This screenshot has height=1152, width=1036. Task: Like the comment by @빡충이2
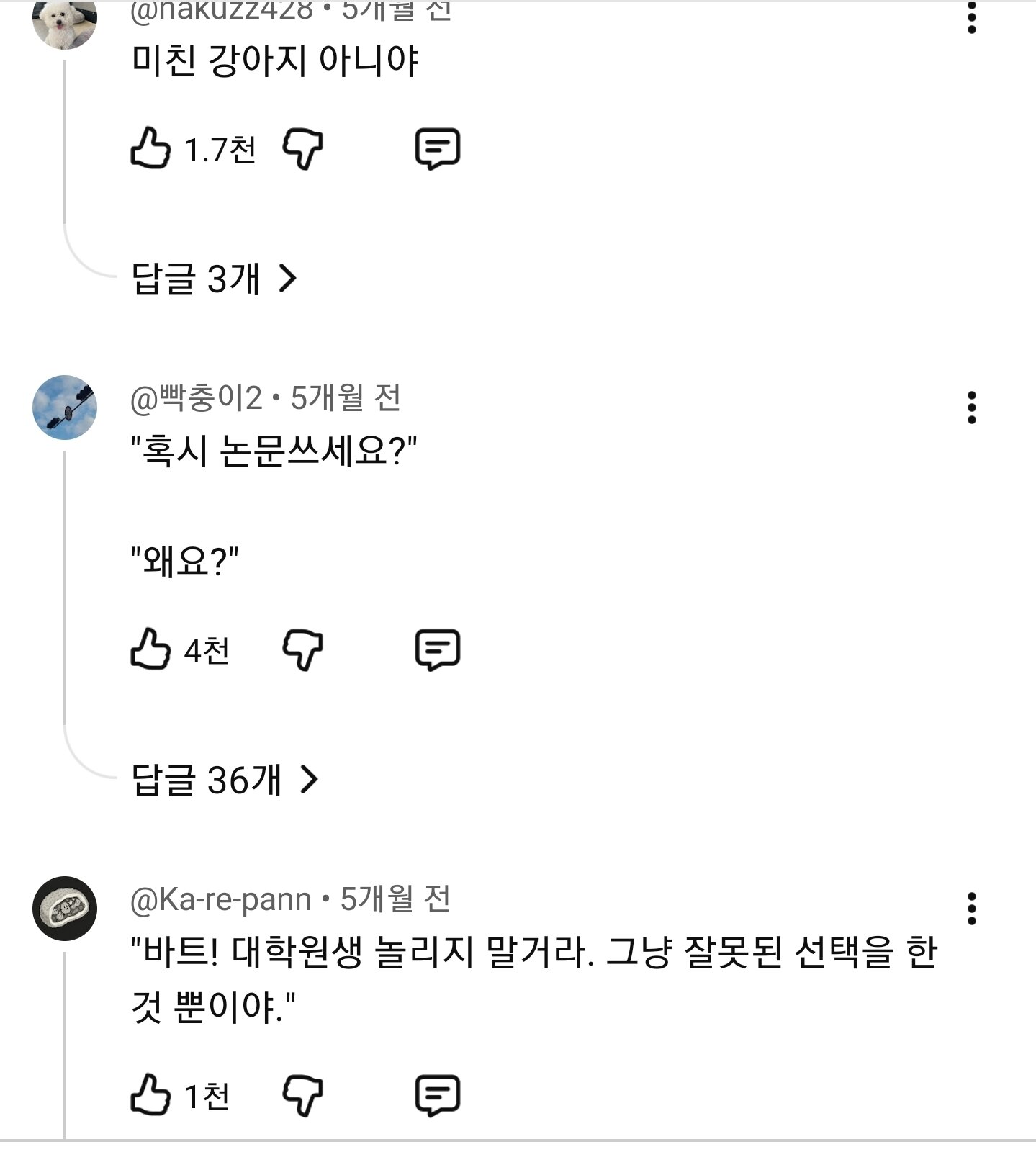coord(150,649)
